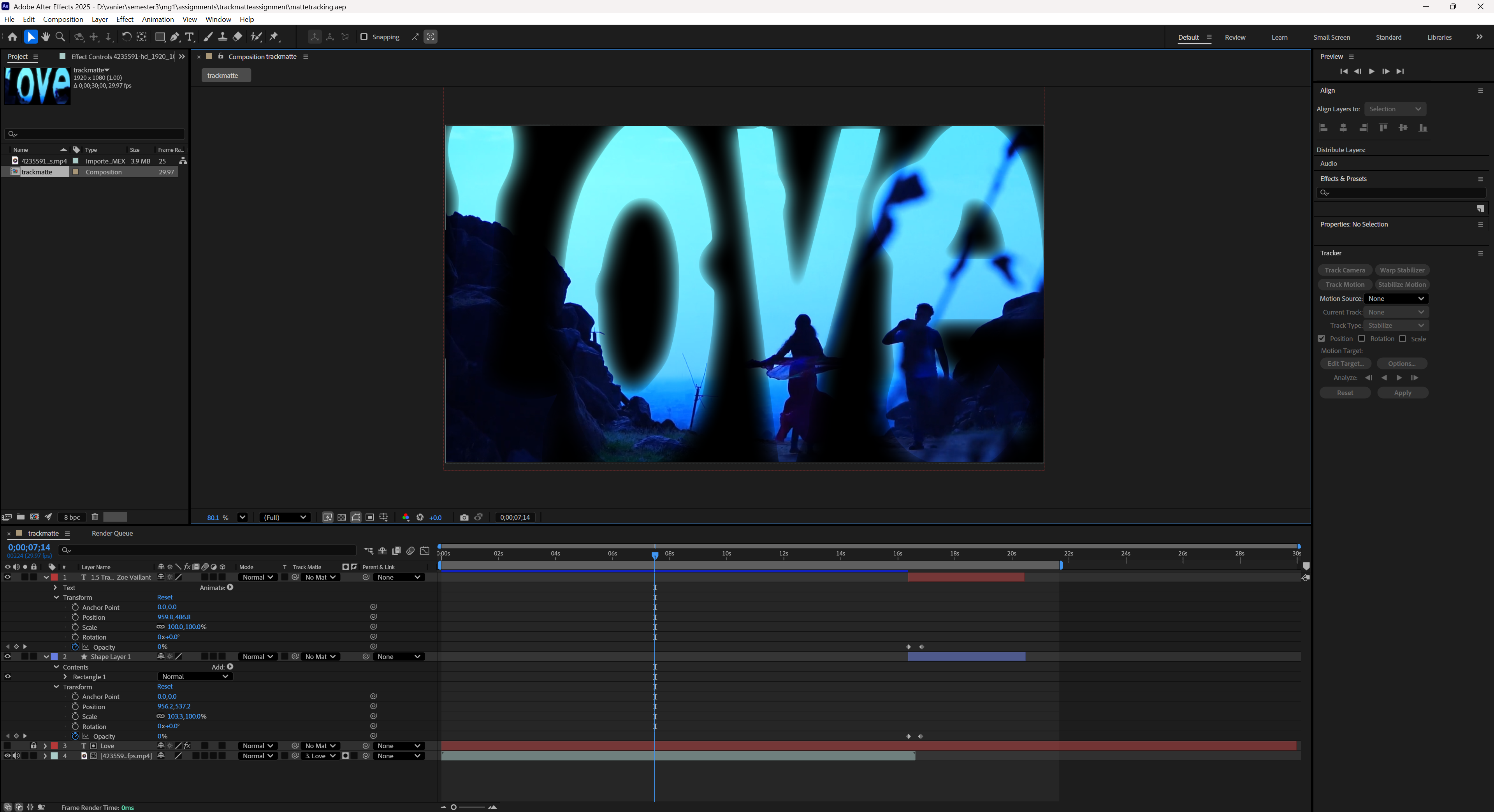Click the Track Motion button

click(x=1345, y=284)
